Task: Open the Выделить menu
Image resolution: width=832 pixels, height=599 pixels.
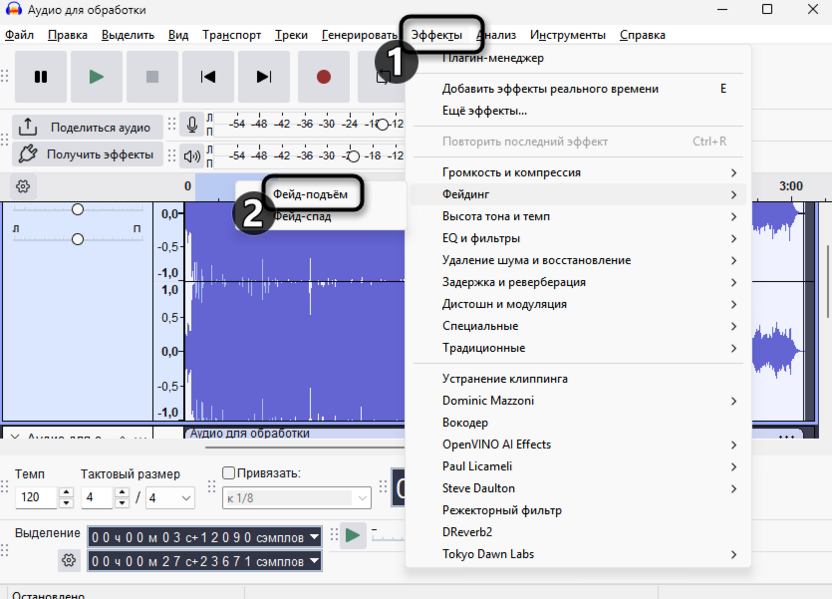Action: point(128,35)
